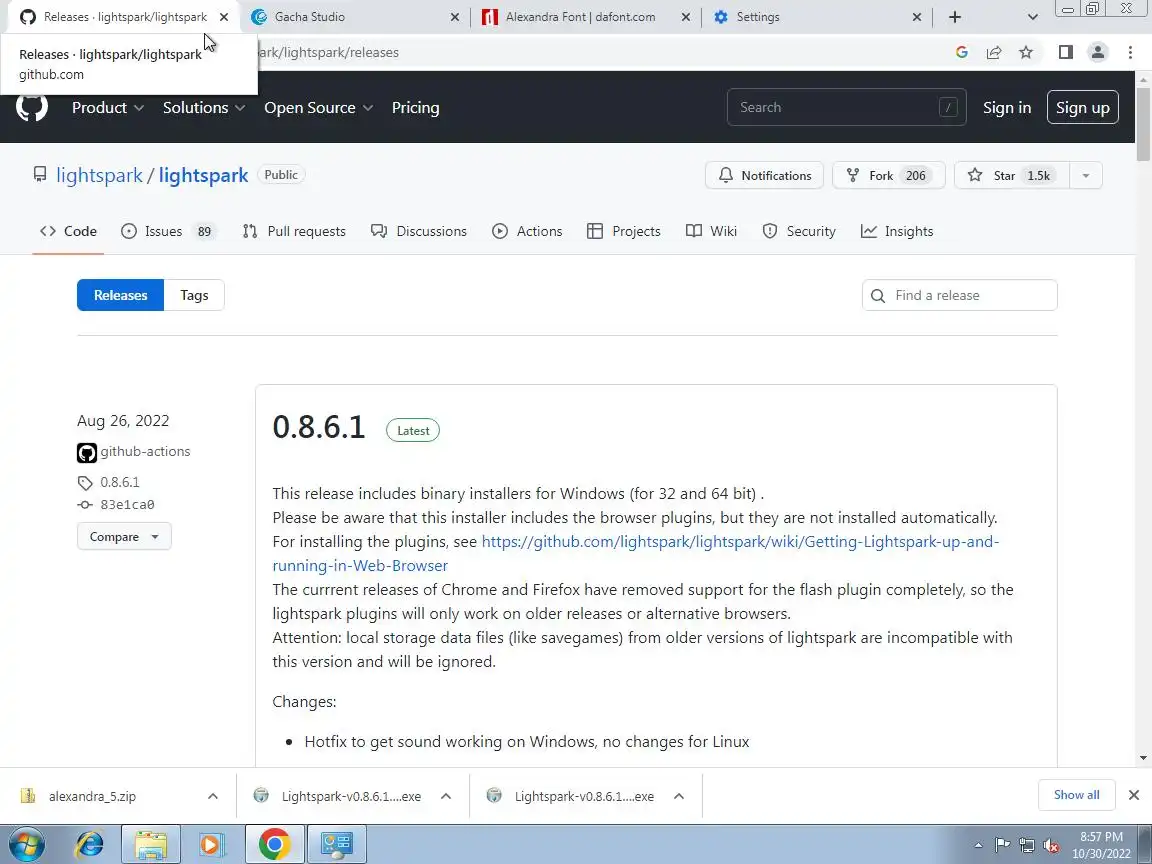Image resolution: width=1152 pixels, height=864 pixels.
Task: Click the Sign up button
Action: (x=1083, y=107)
